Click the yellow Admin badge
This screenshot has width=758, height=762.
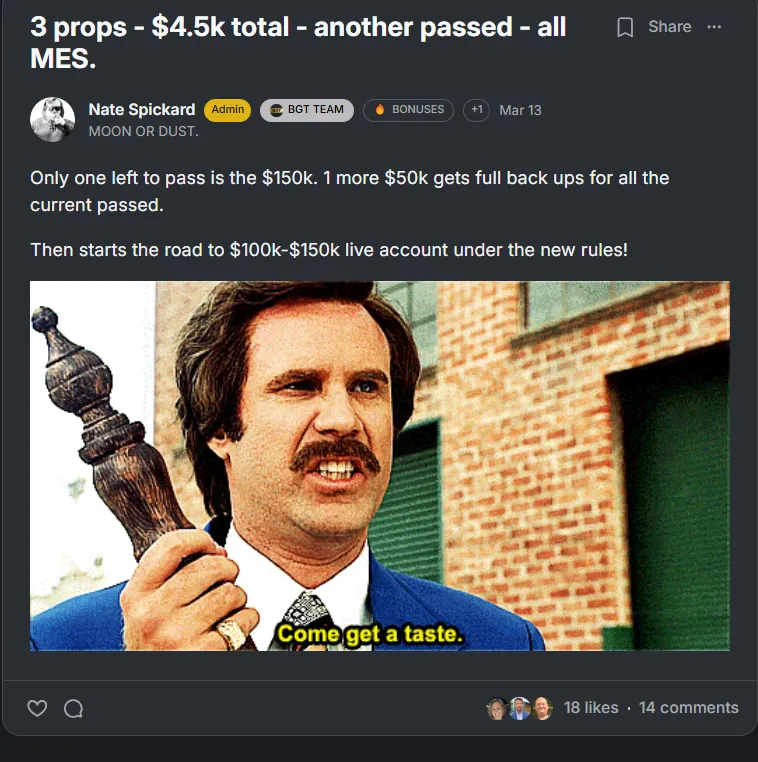227,110
